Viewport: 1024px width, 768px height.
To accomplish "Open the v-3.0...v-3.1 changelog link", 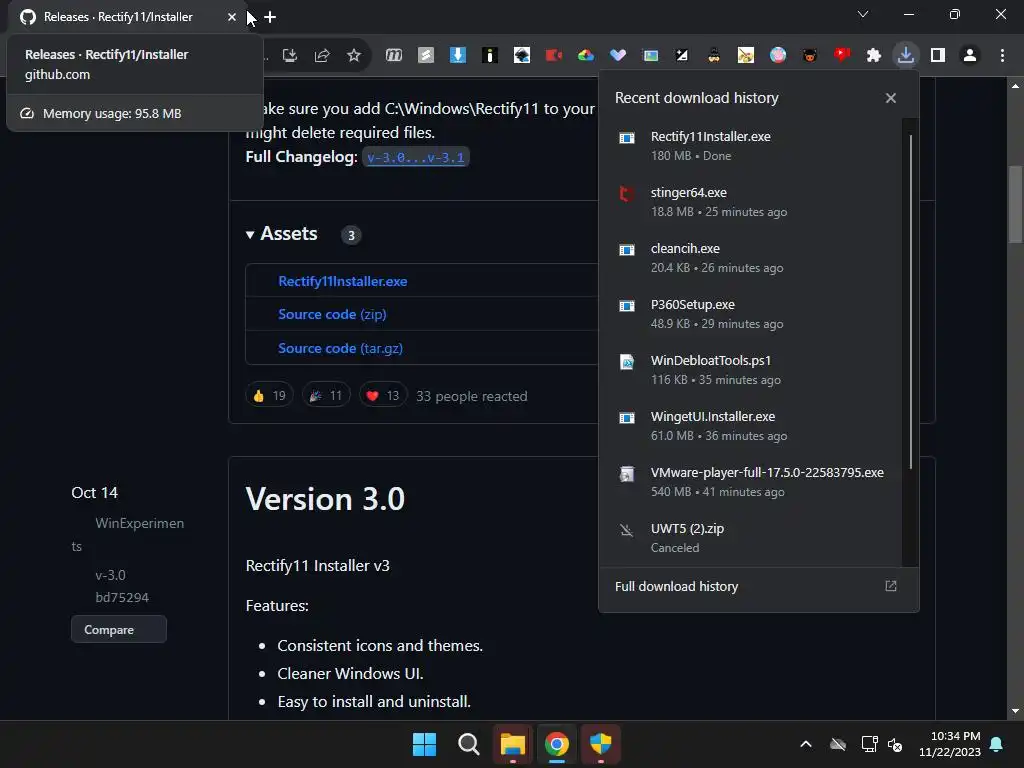I will coord(415,157).
